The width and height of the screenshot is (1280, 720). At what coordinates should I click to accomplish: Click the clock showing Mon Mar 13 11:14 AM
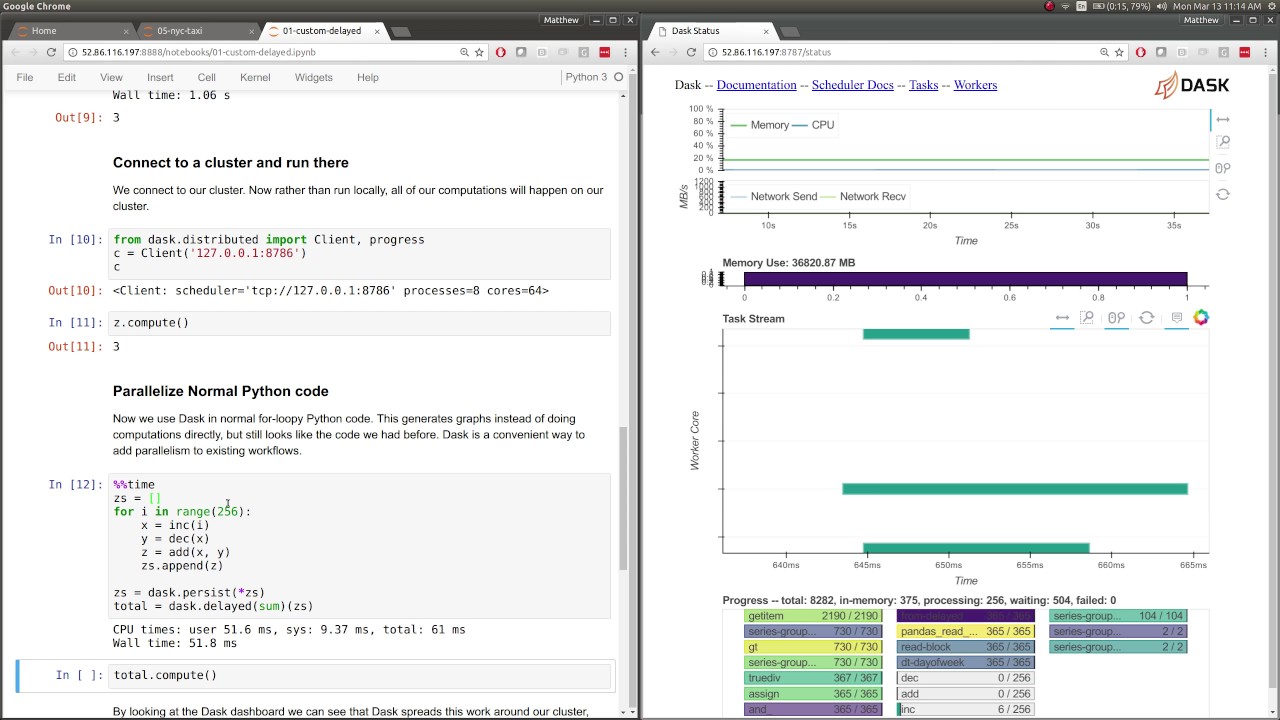[1217, 6]
